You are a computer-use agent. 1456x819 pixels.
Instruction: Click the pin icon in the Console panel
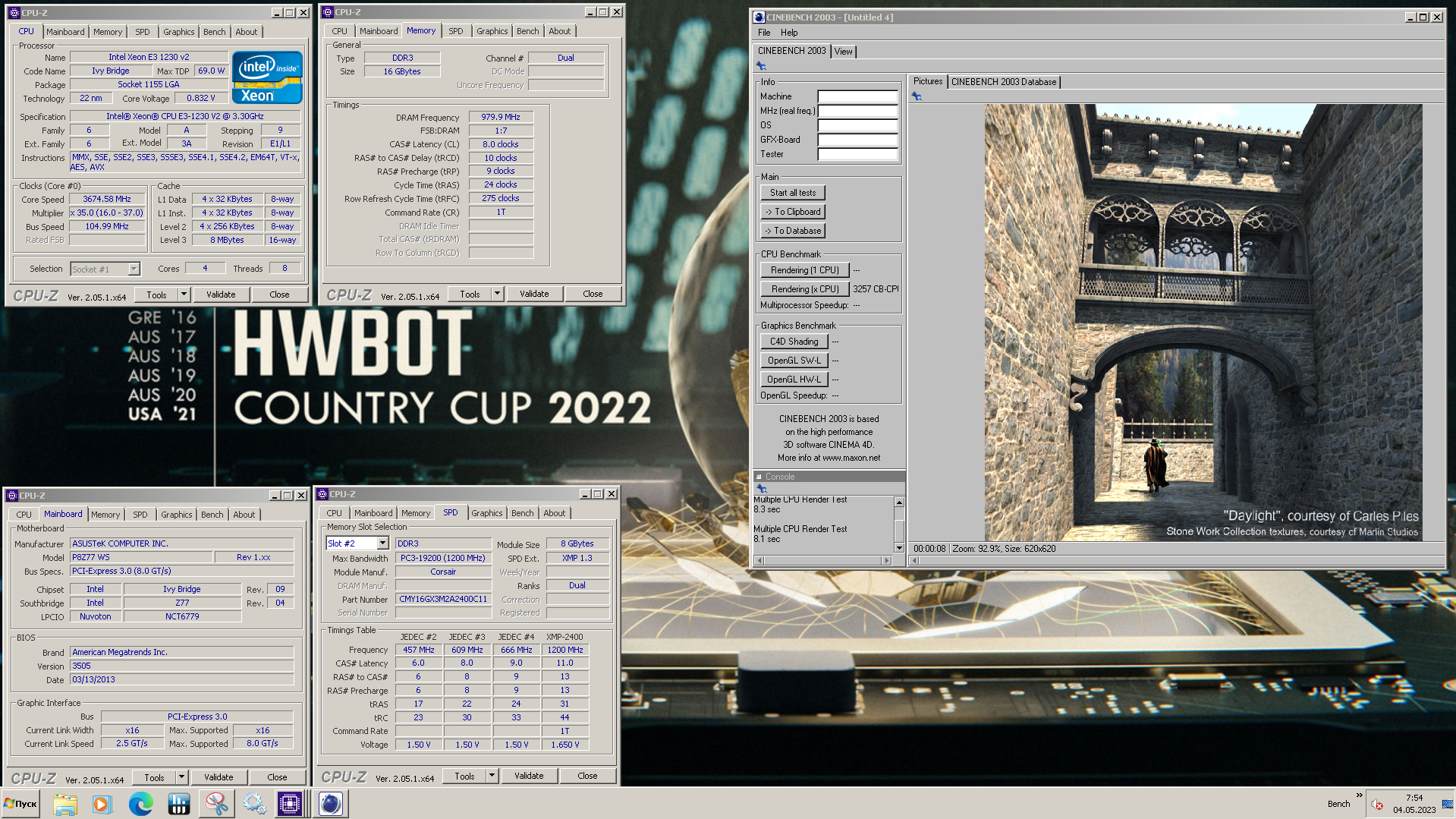761,488
